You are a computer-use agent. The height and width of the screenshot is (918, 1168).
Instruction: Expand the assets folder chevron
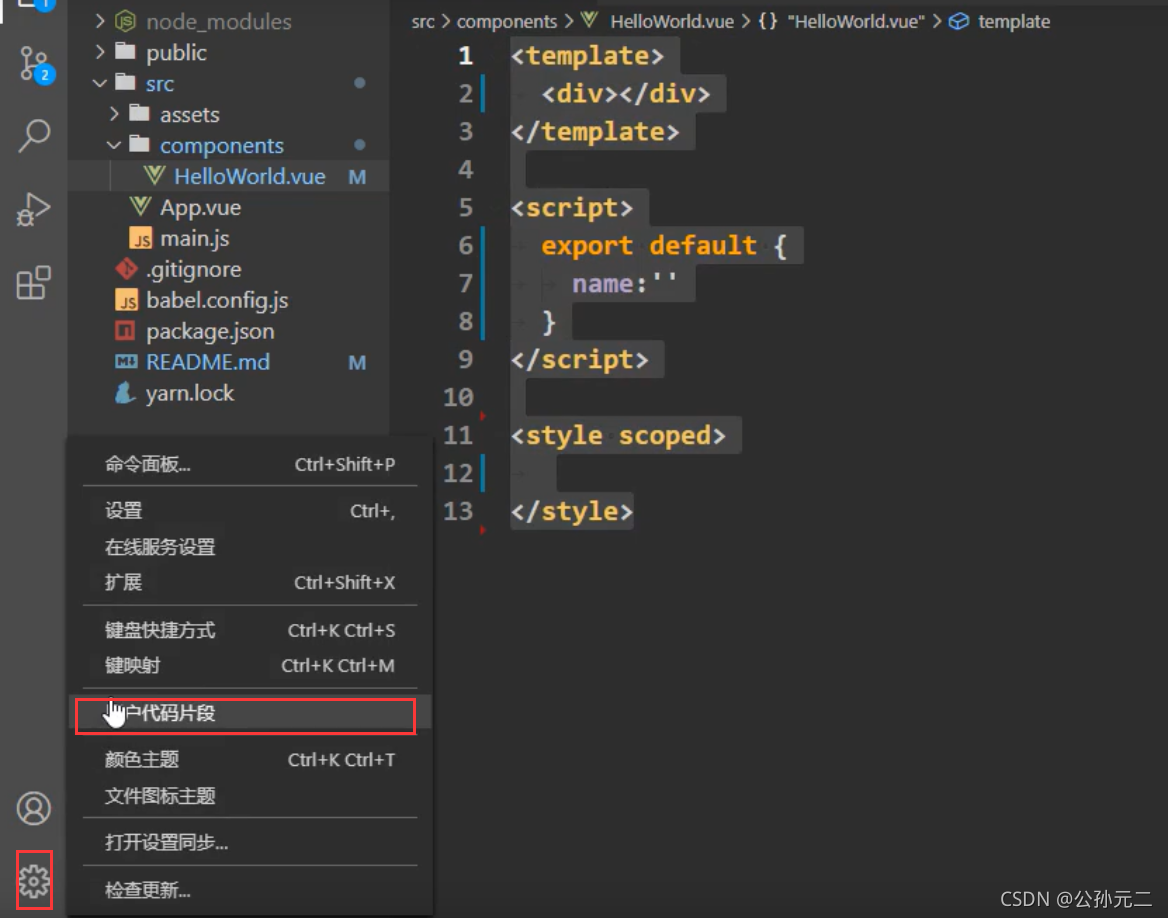click(x=114, y=114)
